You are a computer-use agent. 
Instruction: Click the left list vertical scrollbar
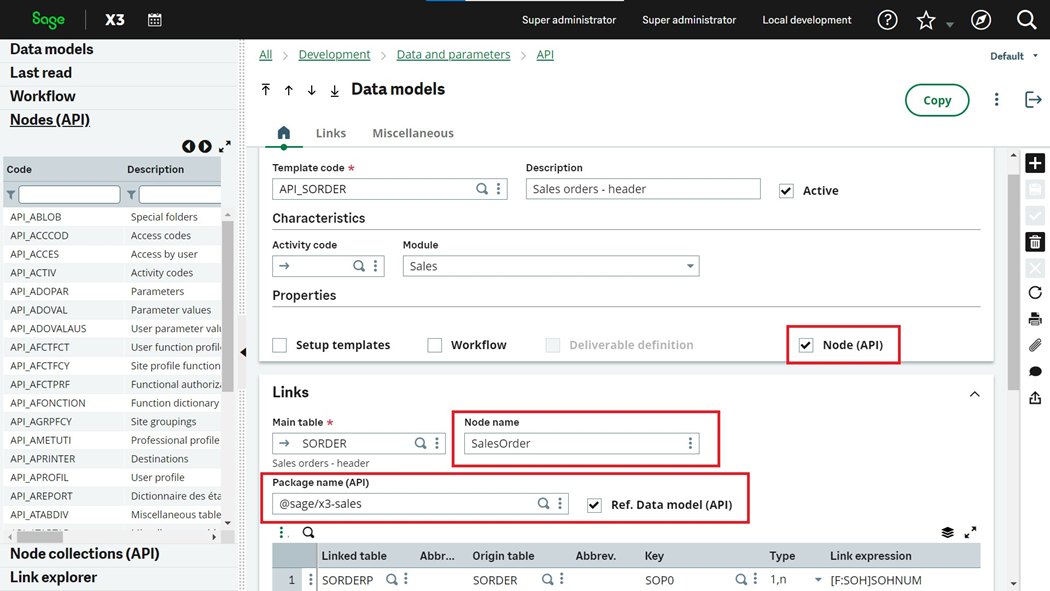[228, 306]
